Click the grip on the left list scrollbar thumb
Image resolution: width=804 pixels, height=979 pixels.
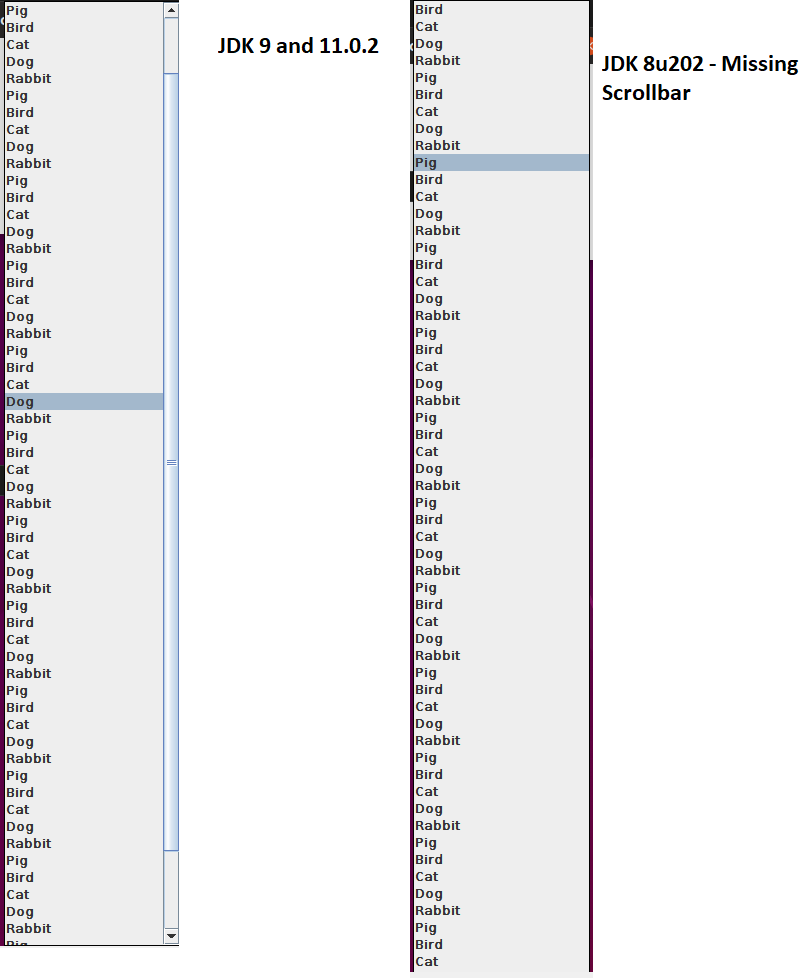[x=171, y=462]
